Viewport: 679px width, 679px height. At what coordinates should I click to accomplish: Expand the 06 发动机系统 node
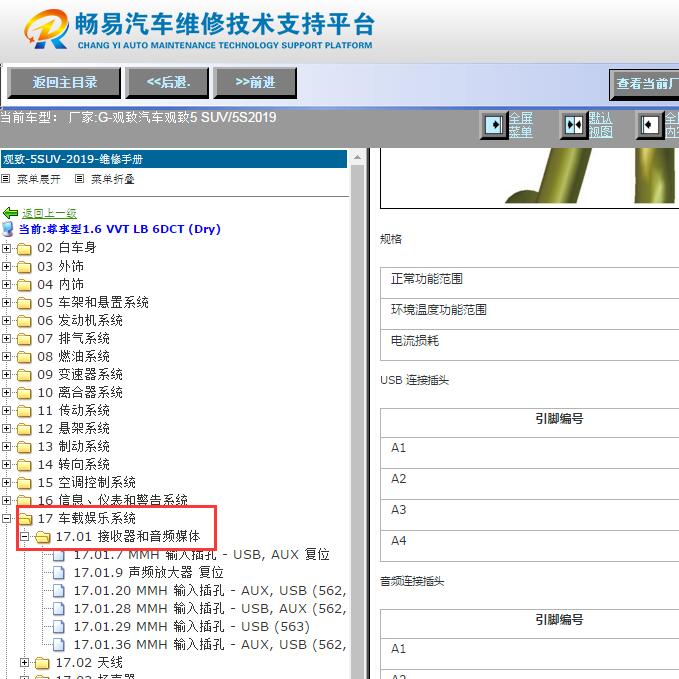point(6,320)
